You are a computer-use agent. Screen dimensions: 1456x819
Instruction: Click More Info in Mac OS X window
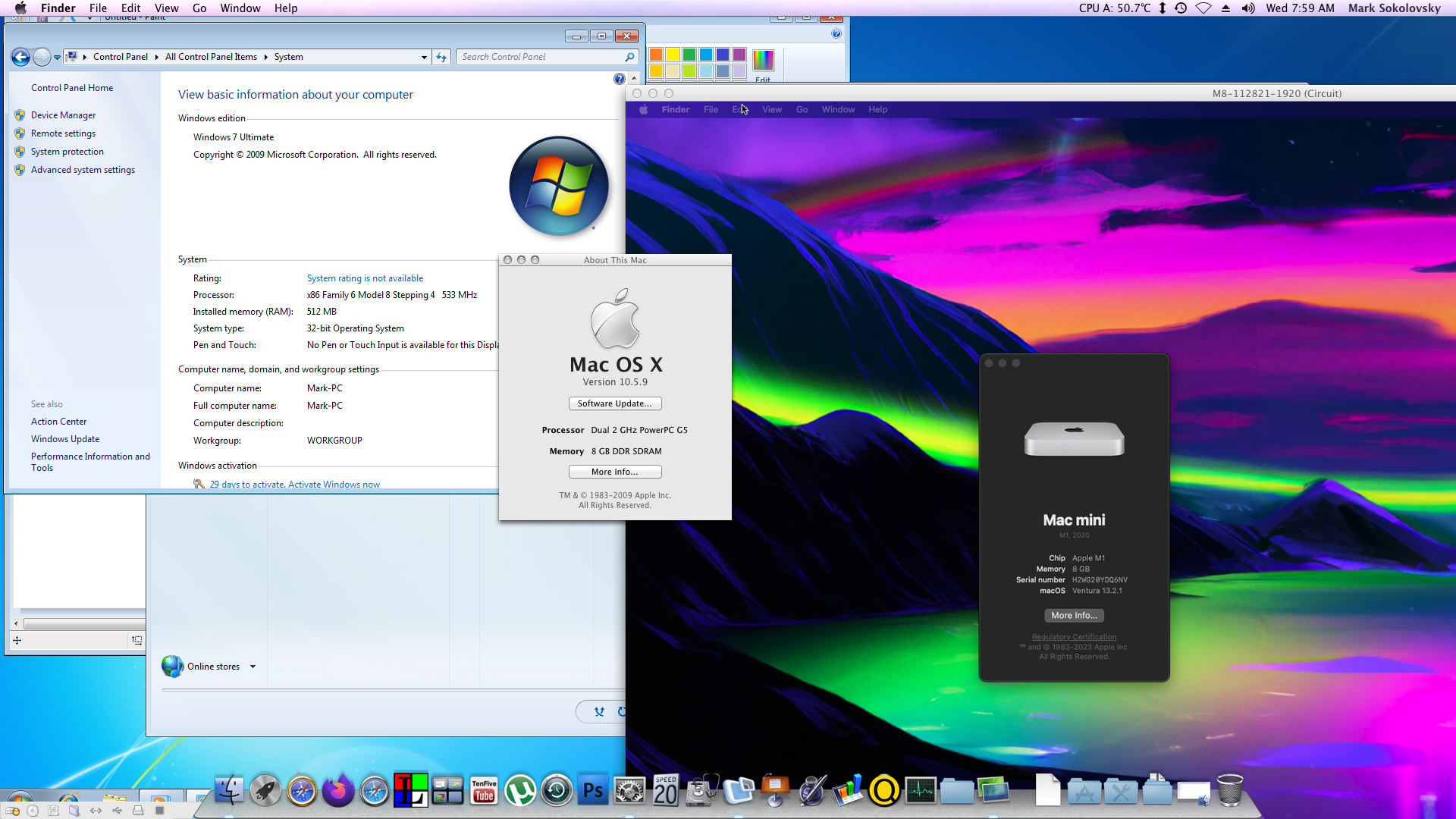615,472
